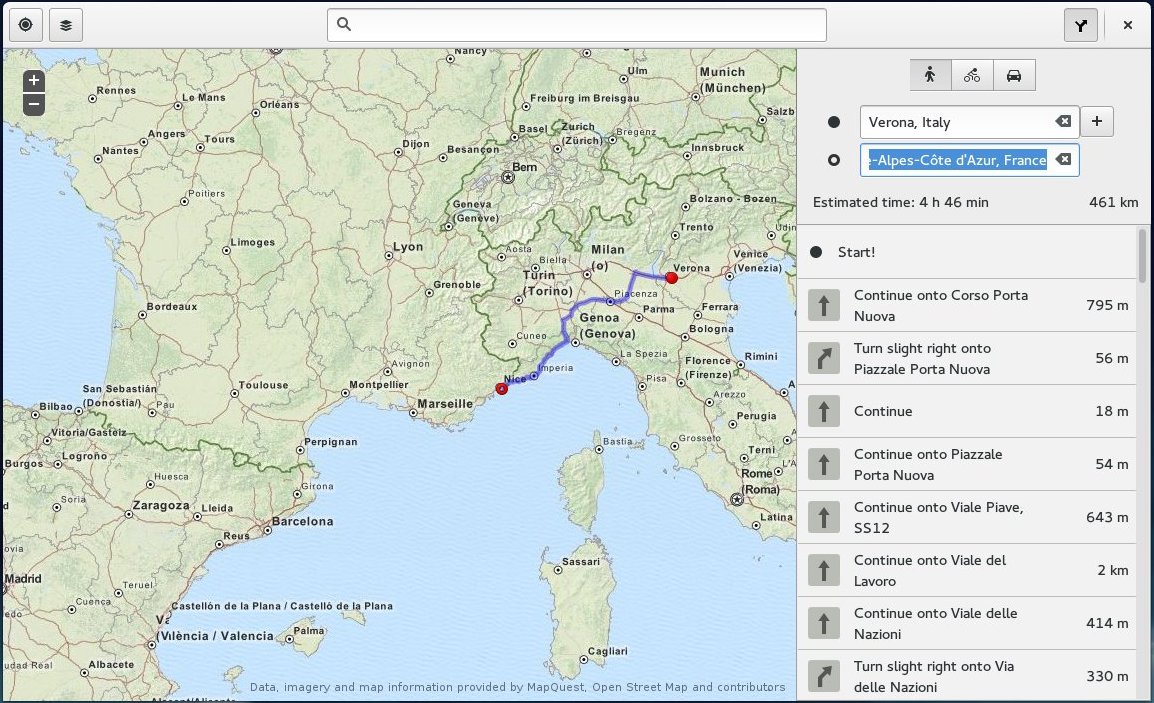Zoom out on the map
The width and height of the screenshot is (1154, 703).
[x=34, y=104]
